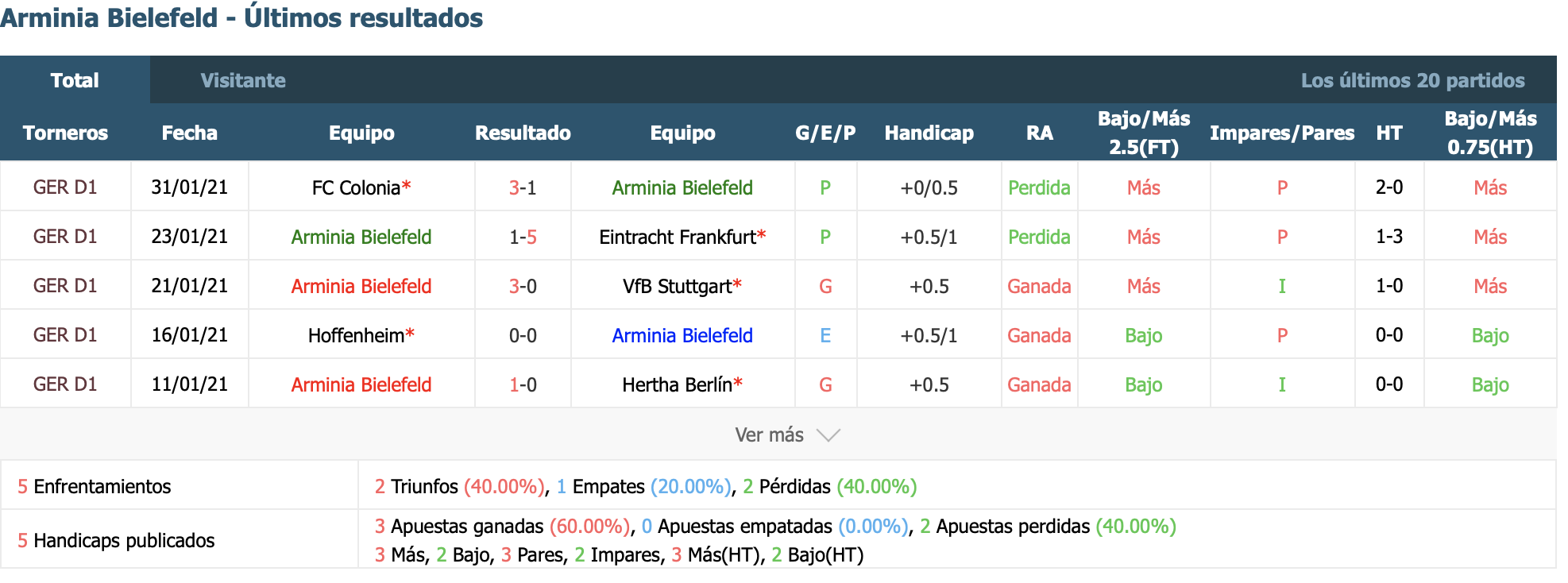Click the 1-5 result versus Frankfurt
This screenshot has height=583, width=1568.
tap(523, 237)
